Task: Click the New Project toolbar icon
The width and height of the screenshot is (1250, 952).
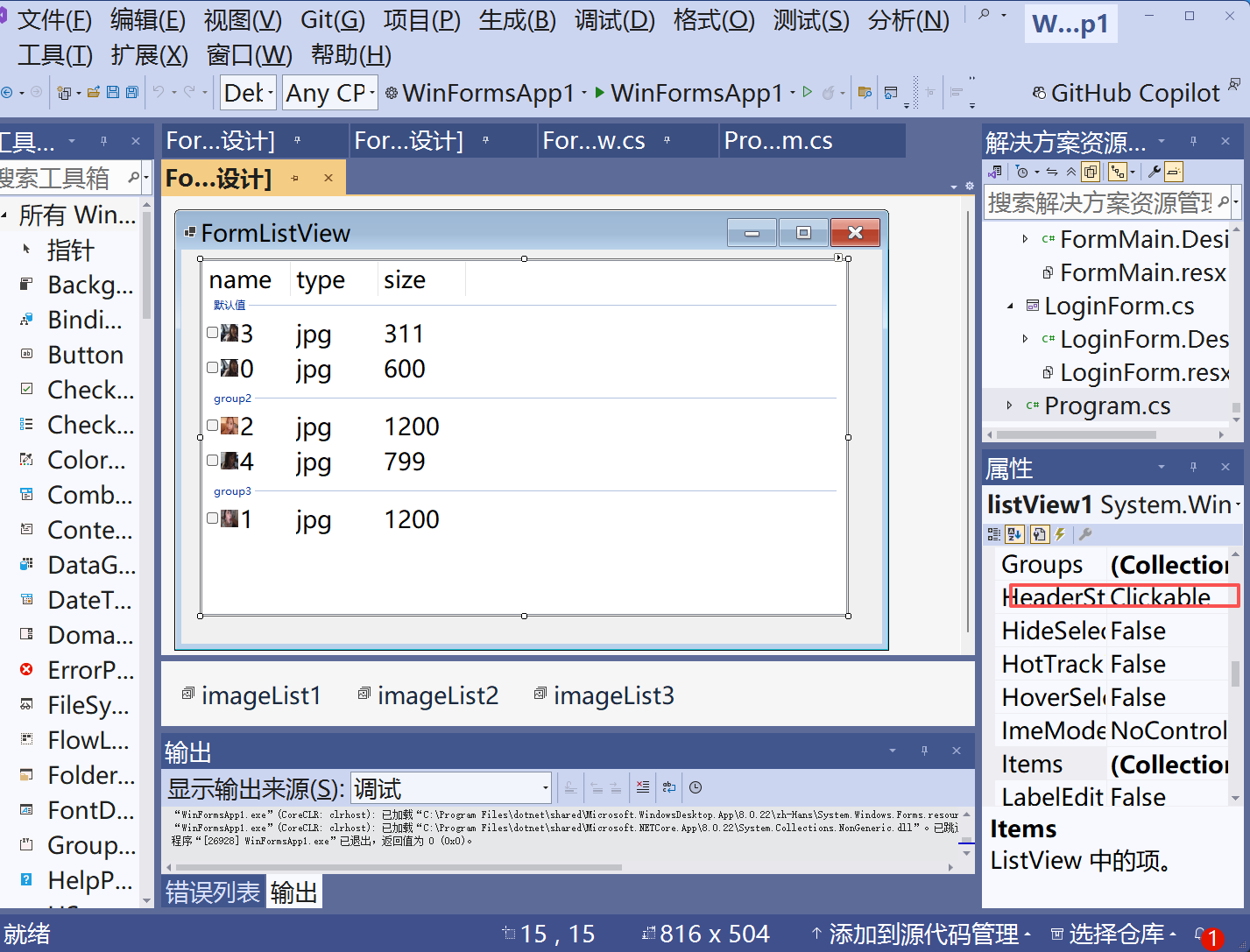Action: pyautogui.click(x=64, y=92)
